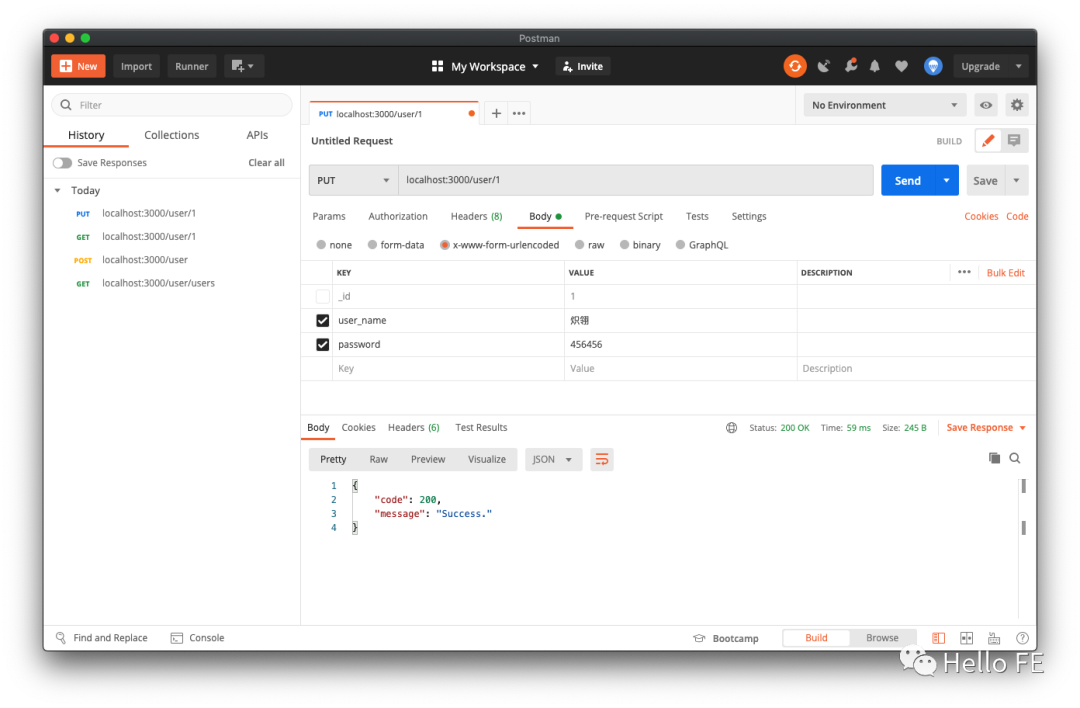Open Bootcamp
Screen dimensions: 1080x708
click(x=726, y=638)
